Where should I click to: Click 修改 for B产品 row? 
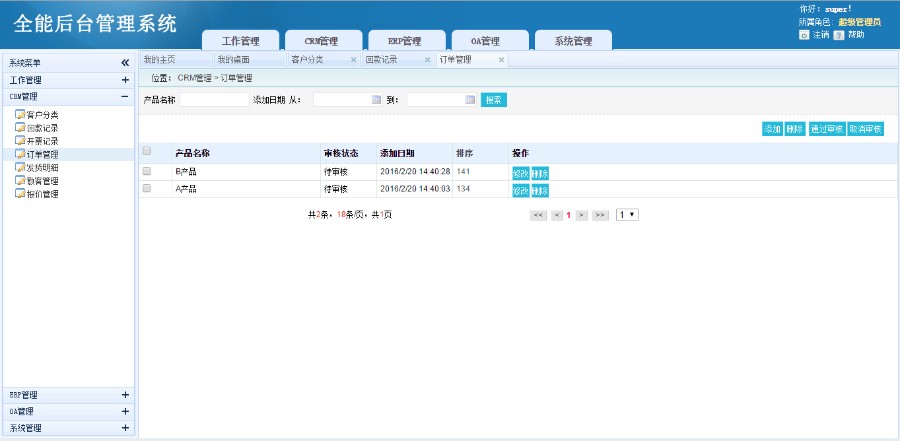[x=521, y=174]
